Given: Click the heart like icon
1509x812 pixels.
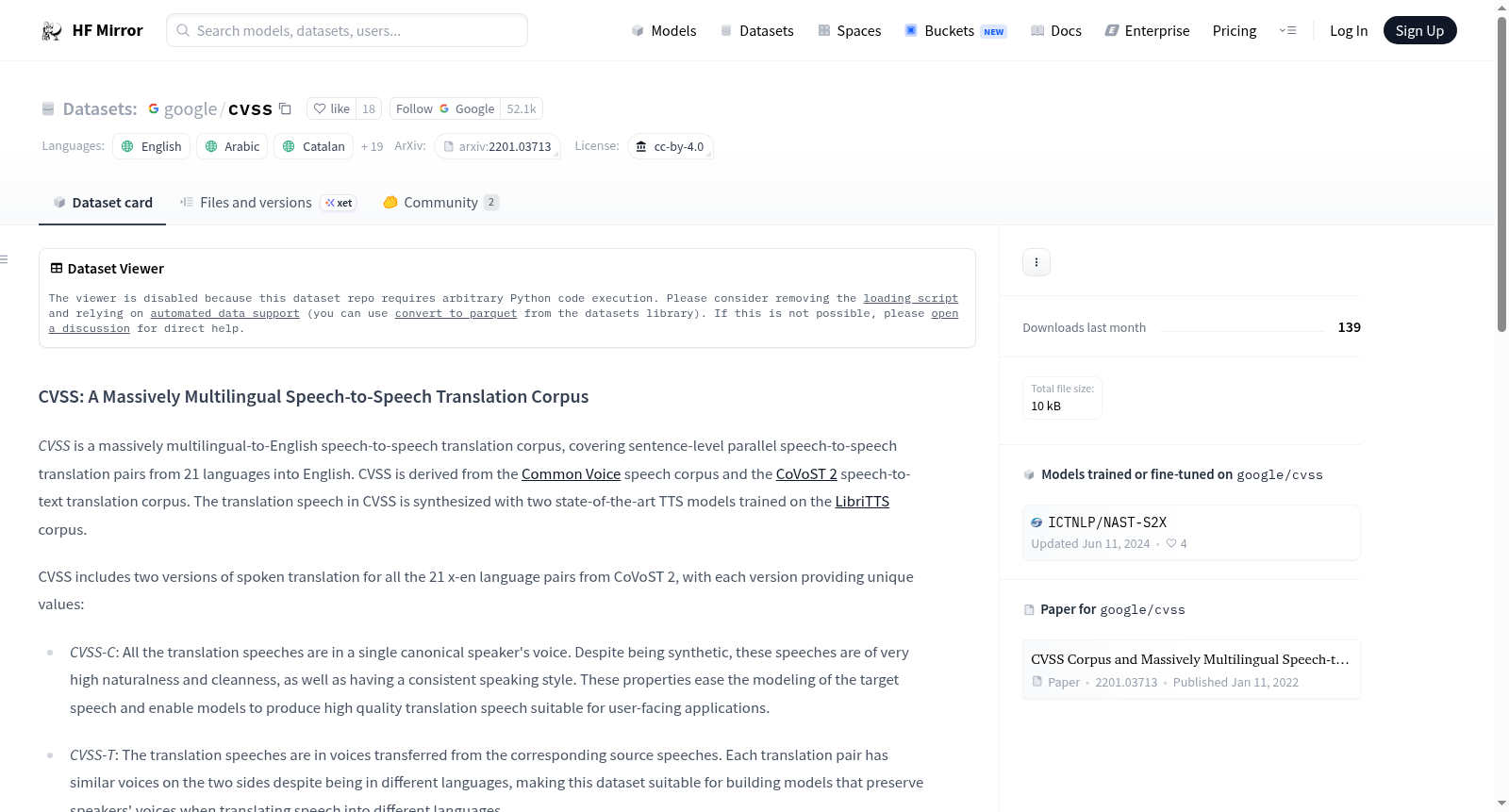Looking at the screenshot, I should pos(320,108).
